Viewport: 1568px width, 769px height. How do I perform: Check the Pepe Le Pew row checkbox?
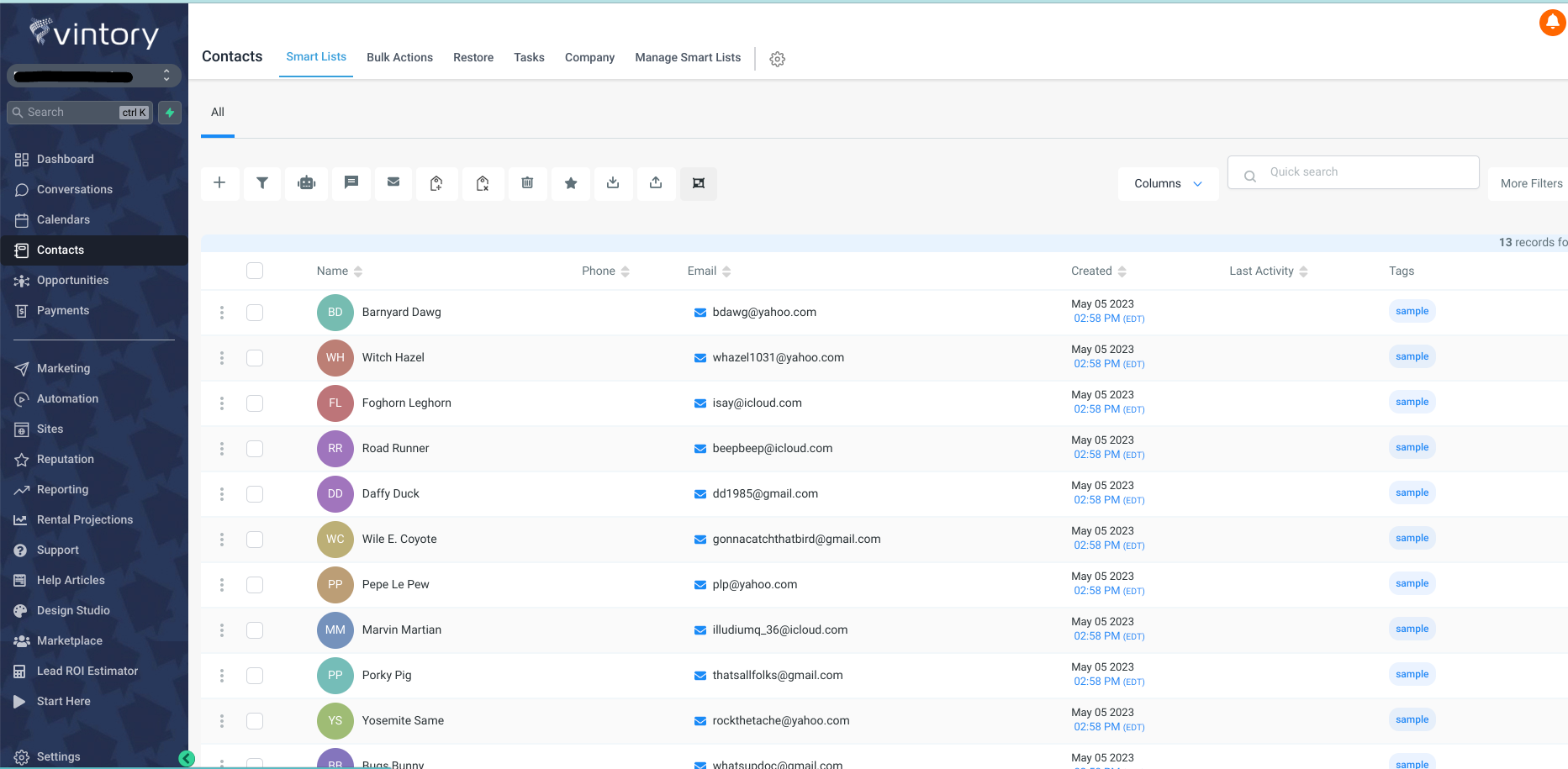pos(255,585)
